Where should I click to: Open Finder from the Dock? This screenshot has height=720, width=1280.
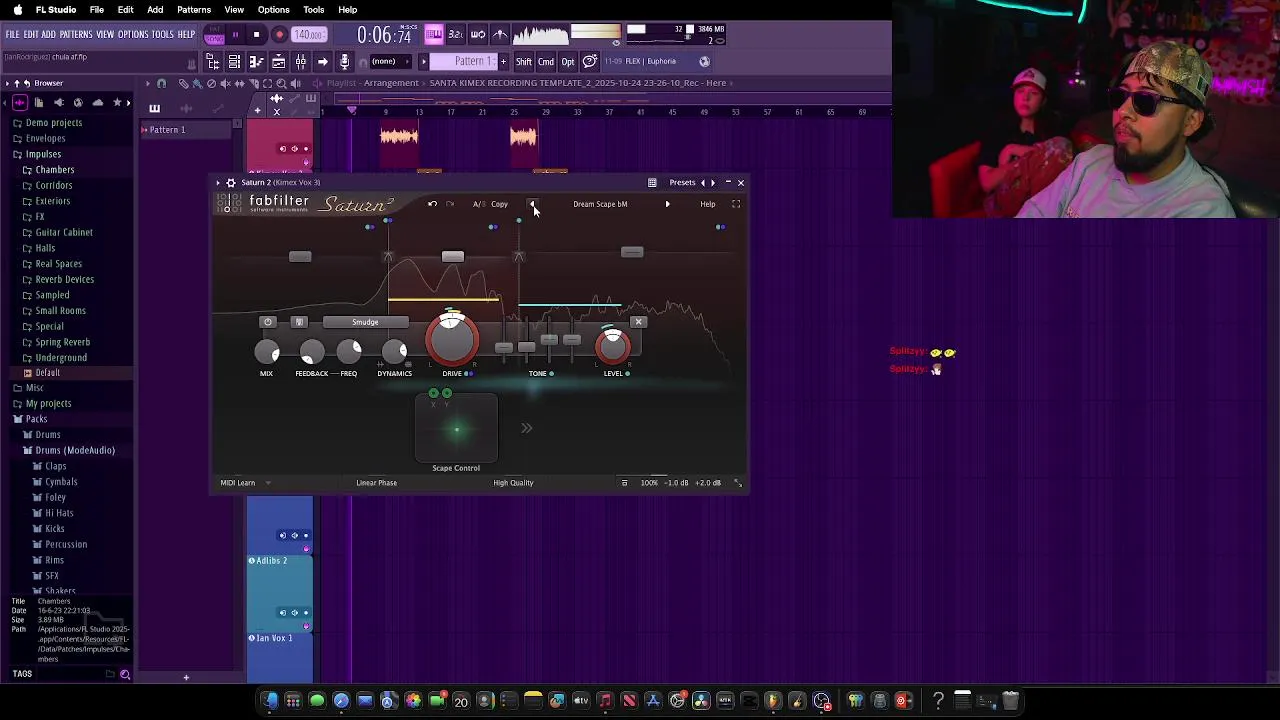click(269, 700)
